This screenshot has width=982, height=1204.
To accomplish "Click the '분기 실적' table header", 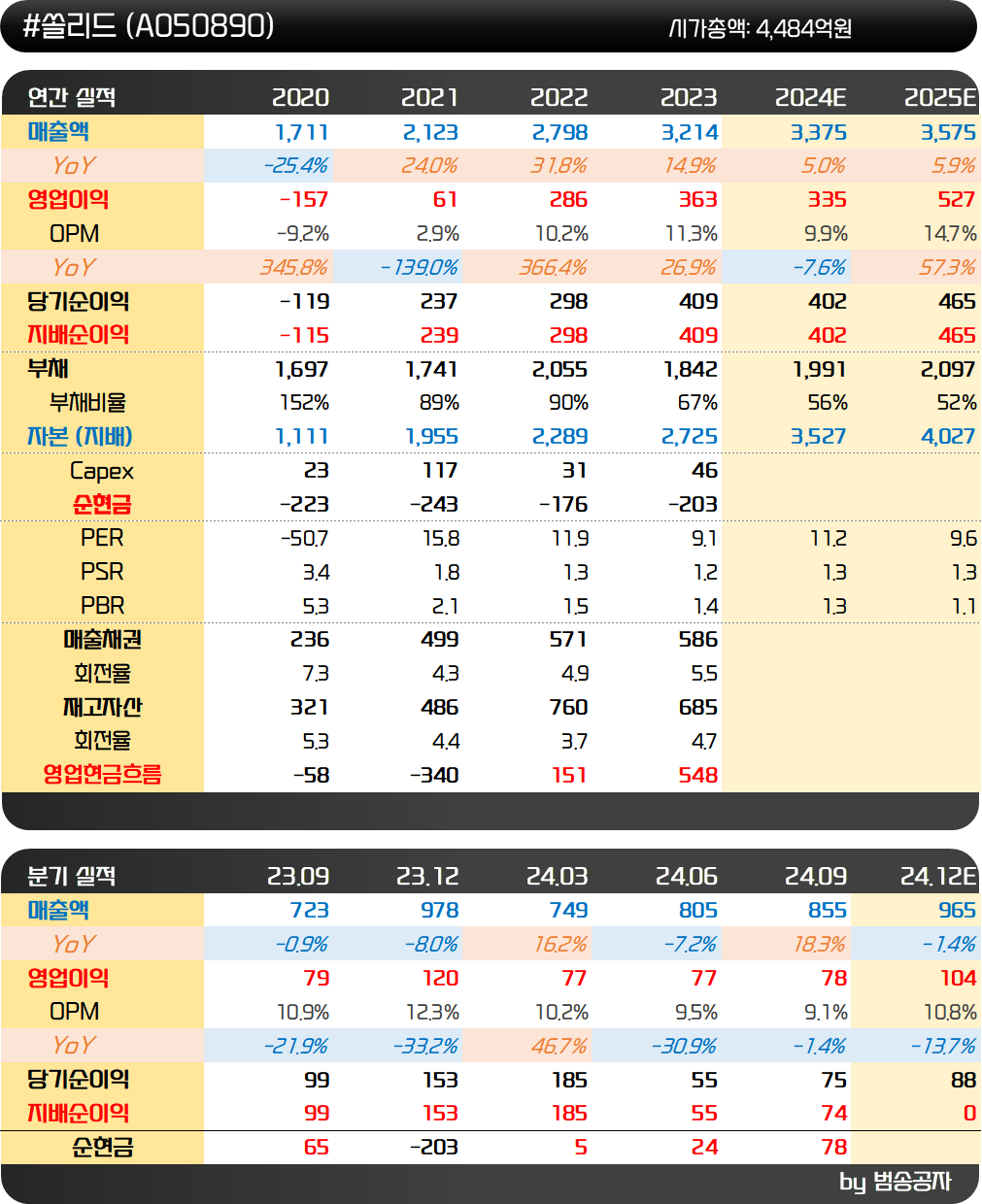I will click(71, 876).
